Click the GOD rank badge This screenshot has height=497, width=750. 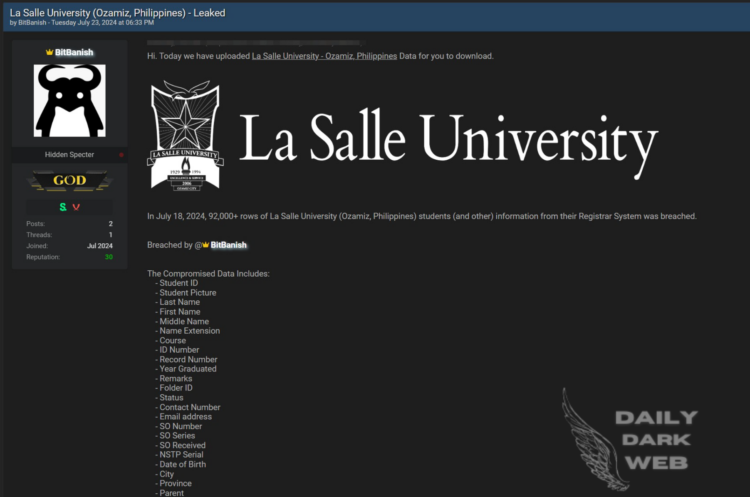tap(70, 181)
